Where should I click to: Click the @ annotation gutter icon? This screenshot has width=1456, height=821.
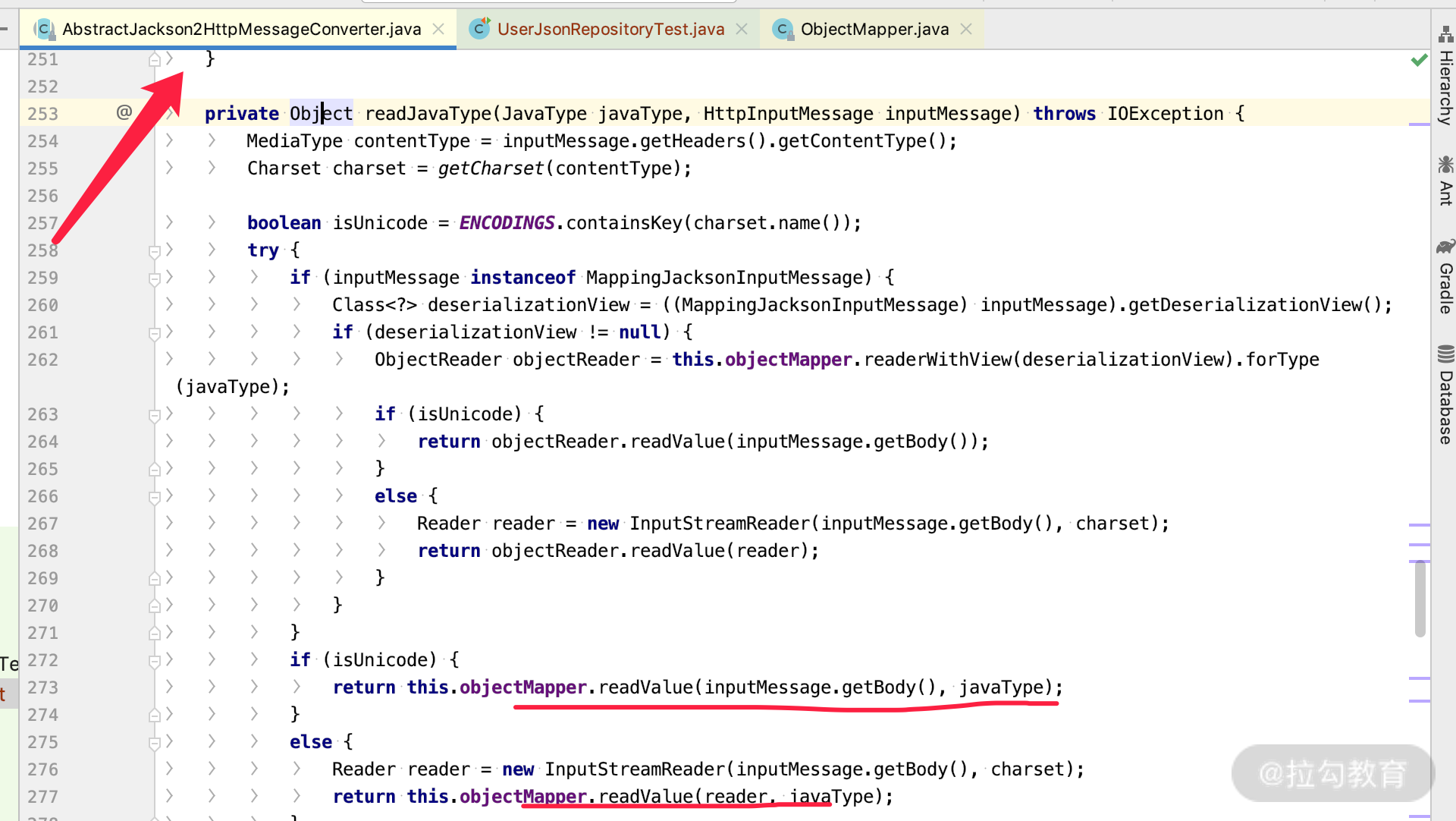[x=124, y=112]
